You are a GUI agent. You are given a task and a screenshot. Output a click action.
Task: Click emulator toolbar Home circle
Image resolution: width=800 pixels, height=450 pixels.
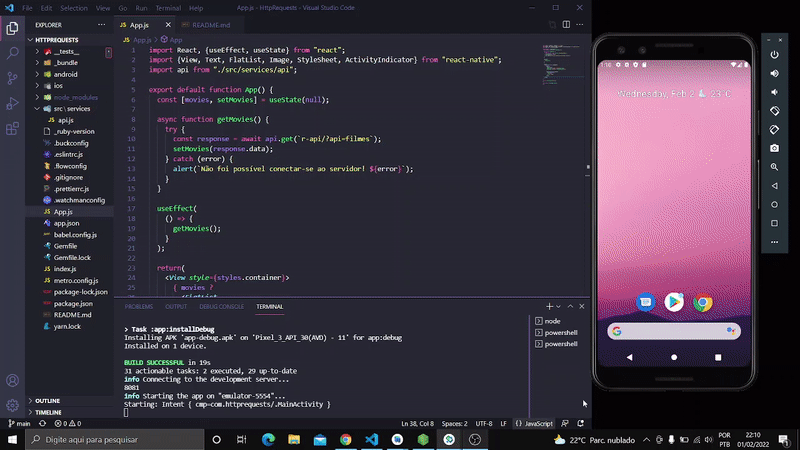[x=774, y=205]
